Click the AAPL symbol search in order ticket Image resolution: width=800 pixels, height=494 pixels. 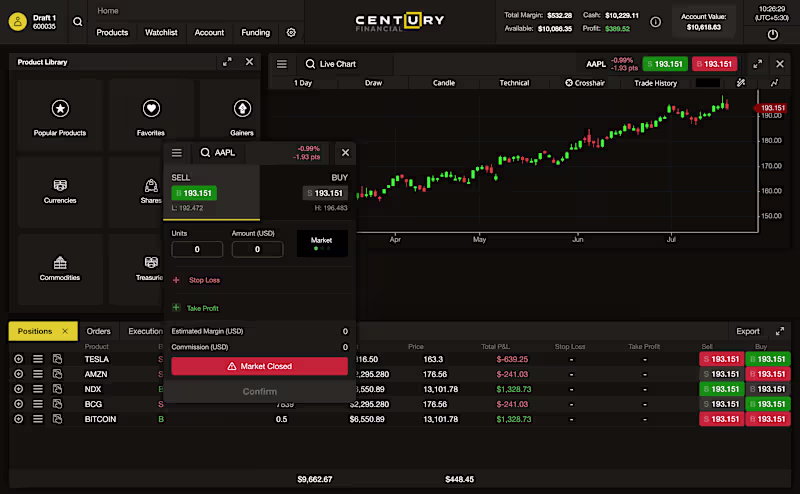(218, 153)
